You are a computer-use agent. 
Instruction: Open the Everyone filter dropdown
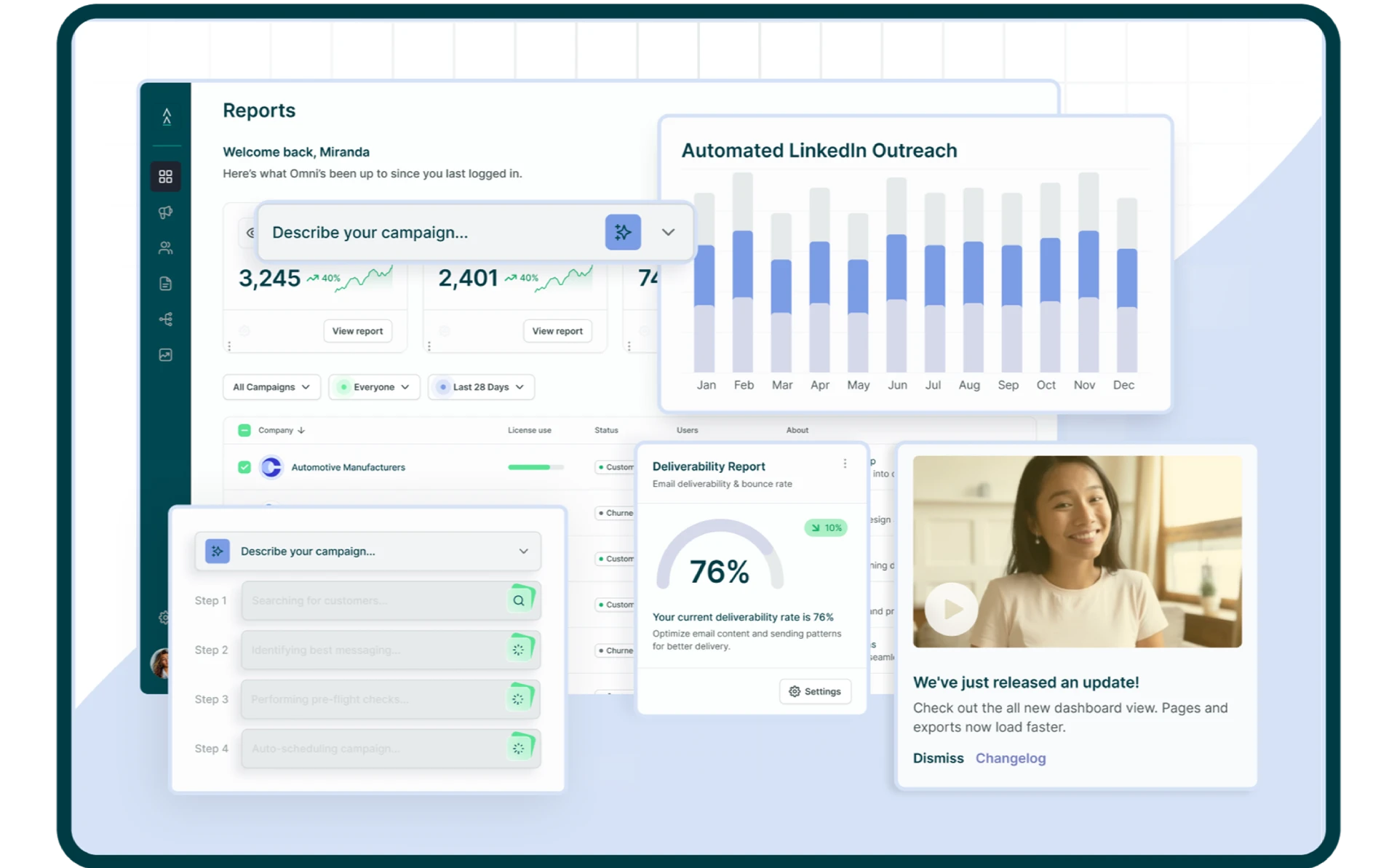coord(374,387)
